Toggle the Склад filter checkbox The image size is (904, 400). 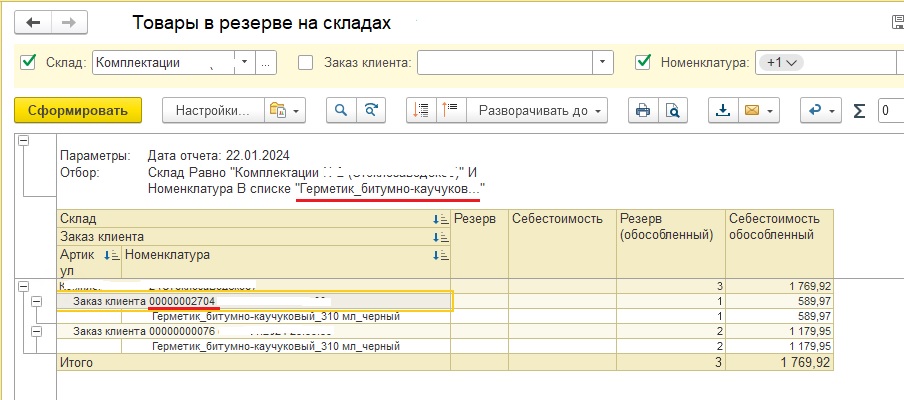coord(27,62)
